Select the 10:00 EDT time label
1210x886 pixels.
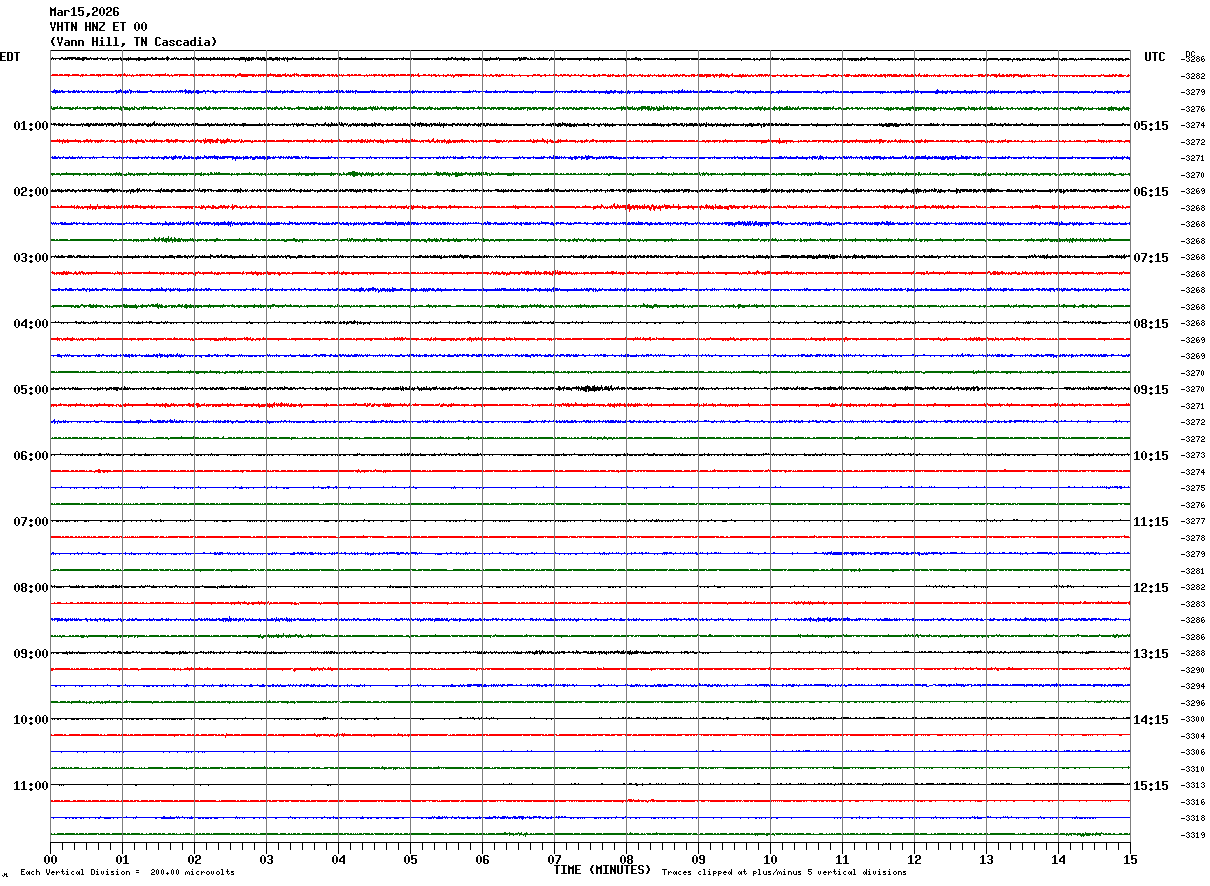pyautogui.click(x=31, y=720)
